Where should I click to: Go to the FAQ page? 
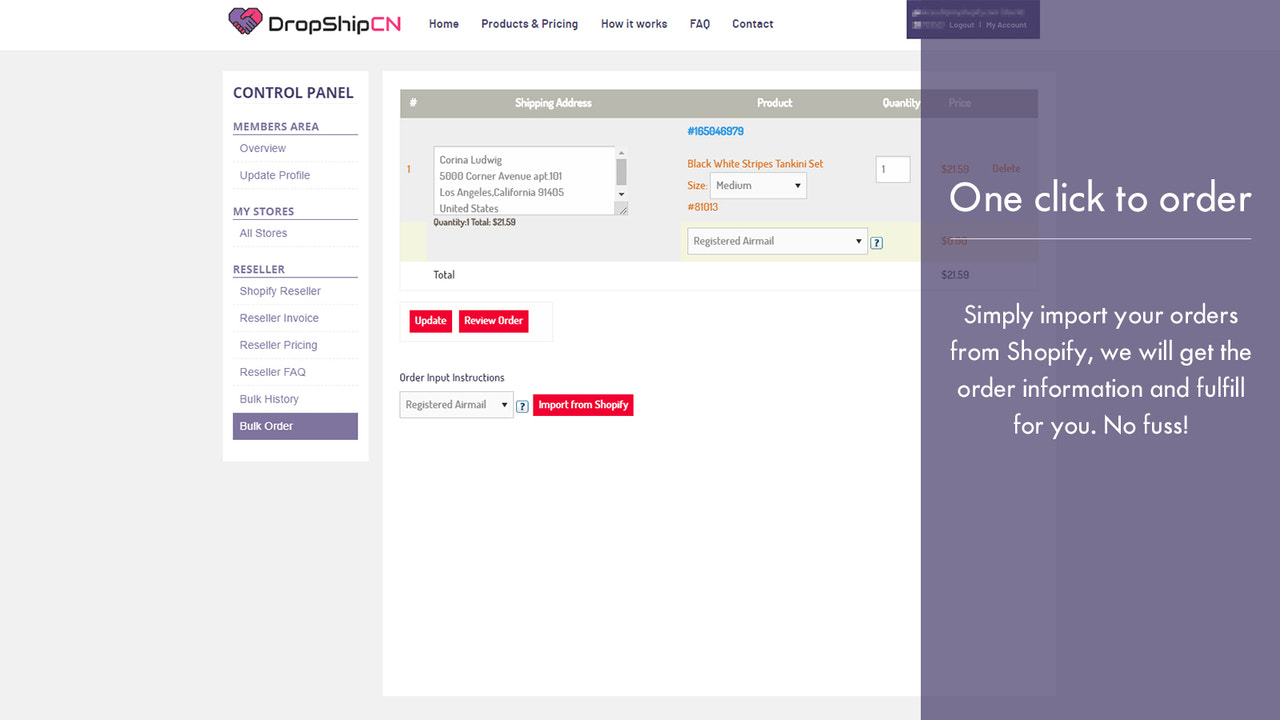[x=699, y=23]
